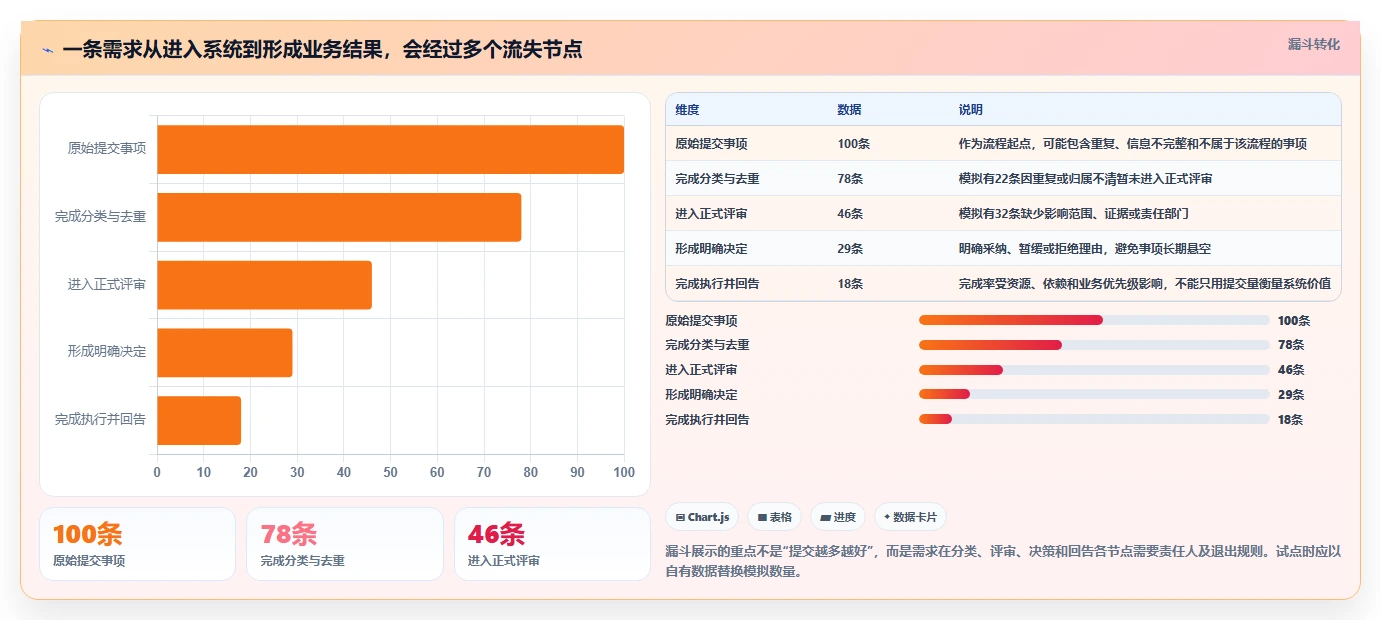Viewport: 1381px width, 620px height.
Task: Click the 数据 table column header
Action: pos(849,109)
